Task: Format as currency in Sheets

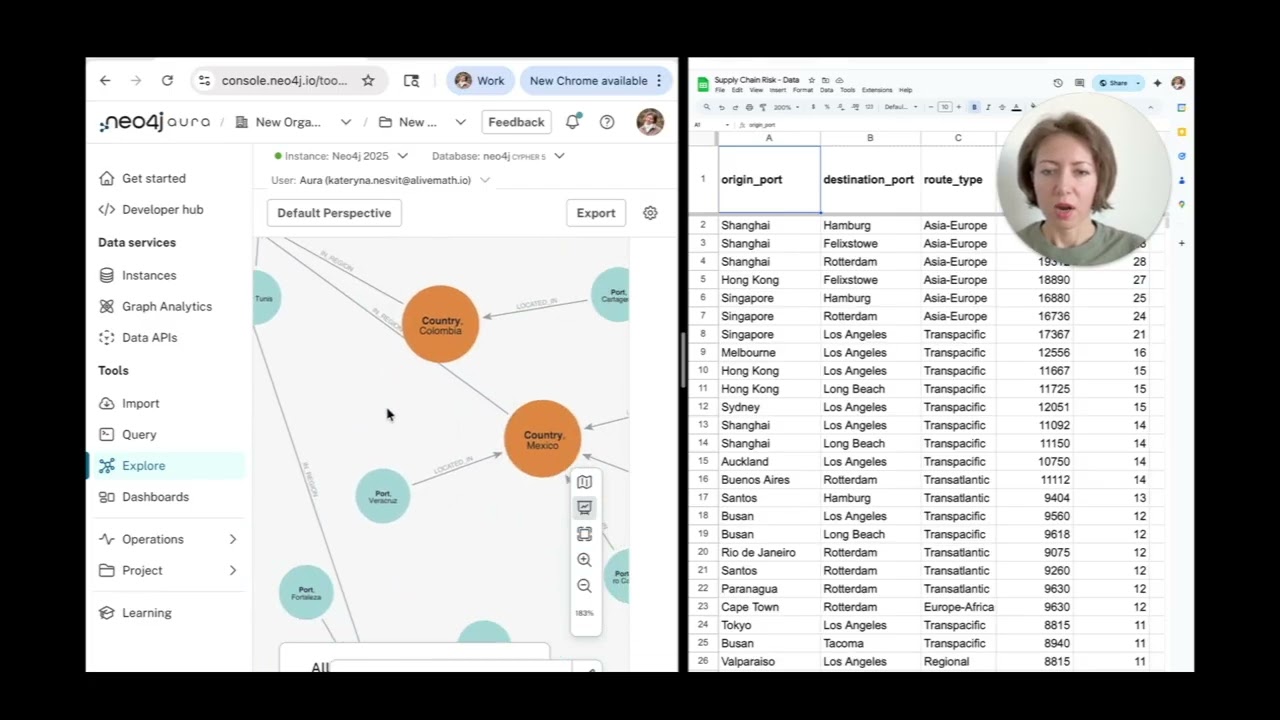Action: click(813, 107)
